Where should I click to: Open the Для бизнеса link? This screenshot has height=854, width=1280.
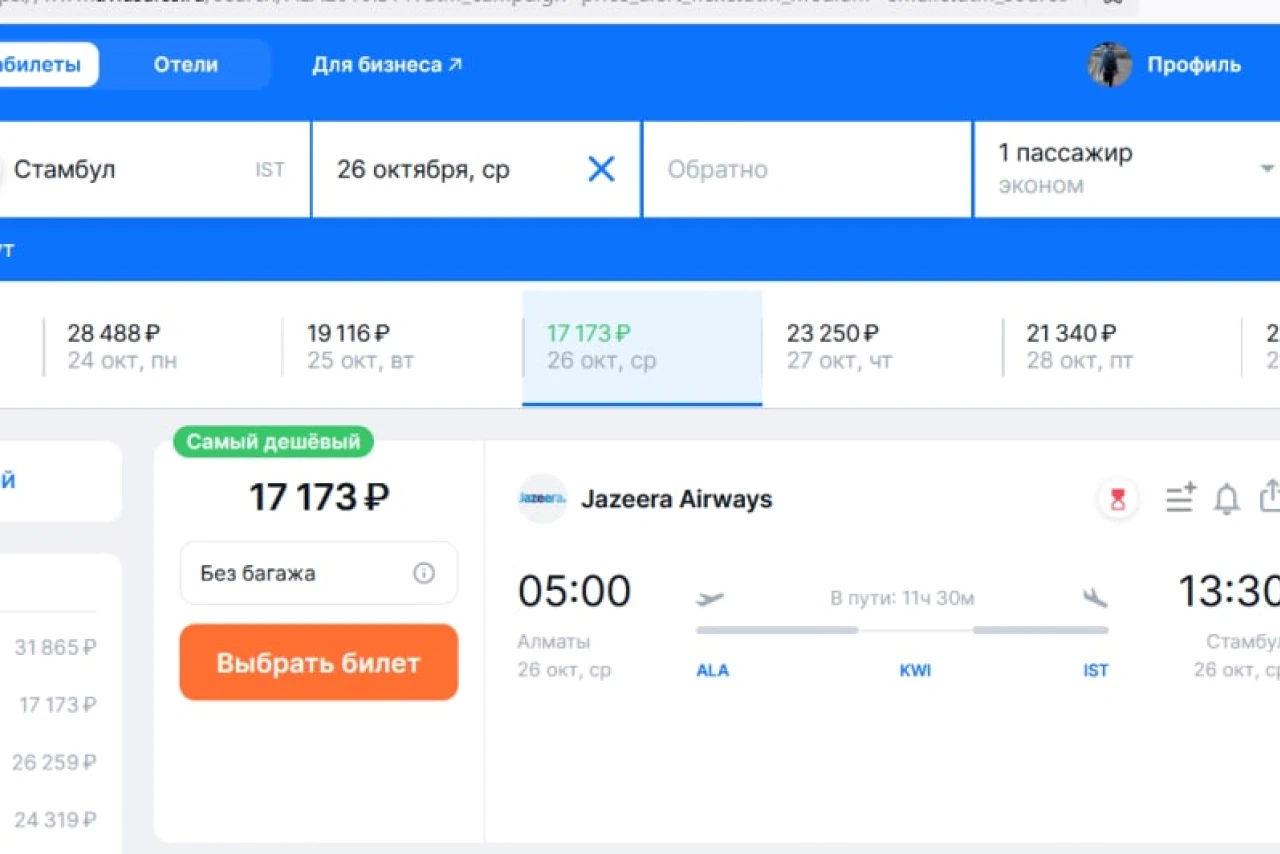point(387,65)
